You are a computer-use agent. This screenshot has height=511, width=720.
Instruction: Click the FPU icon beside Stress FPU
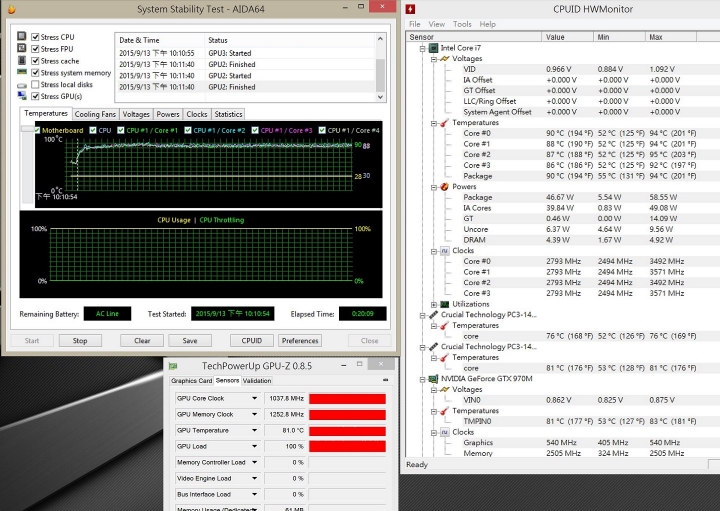[x=21, y=48]
